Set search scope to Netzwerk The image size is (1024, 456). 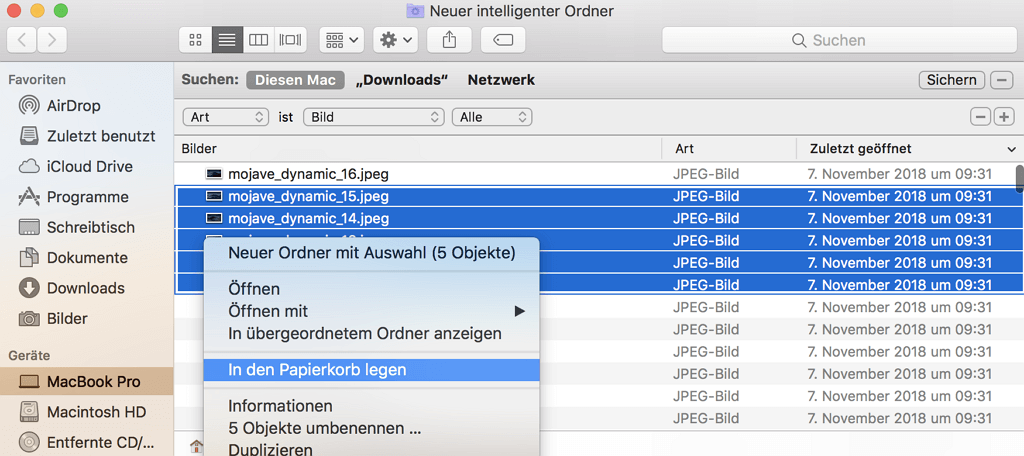(501, 80)
